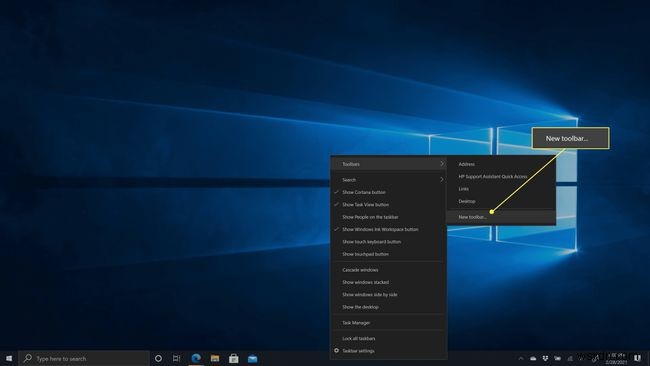This screenshot has width=650, height=366.
Task: Open Task View from the taskbar
Action: click(177, 358)
